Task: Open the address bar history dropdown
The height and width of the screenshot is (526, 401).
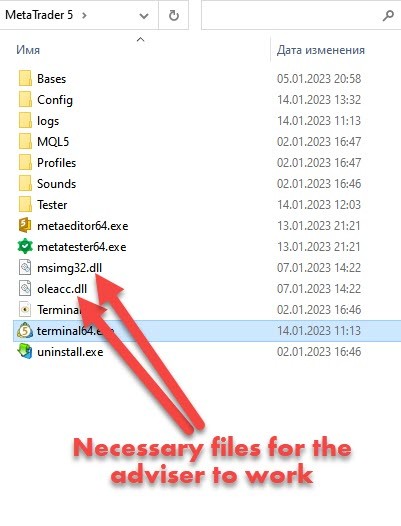Action: click(144, 16)
